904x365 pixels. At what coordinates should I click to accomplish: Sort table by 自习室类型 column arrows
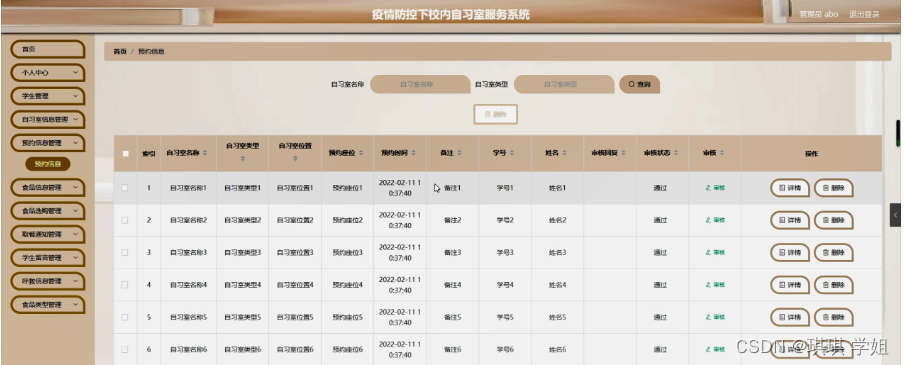tap(242, 159)
